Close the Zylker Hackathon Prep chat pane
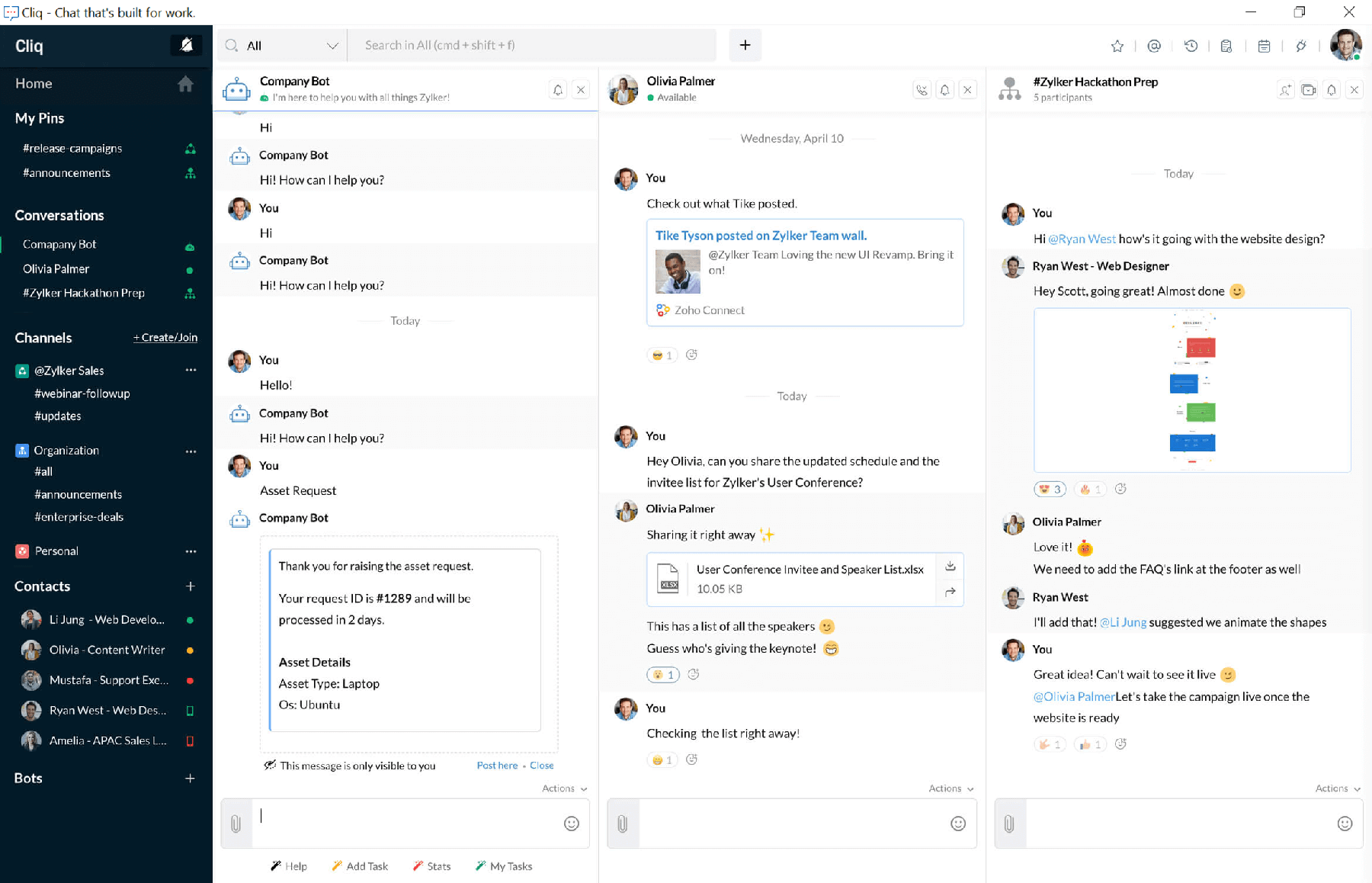 (1354, 90)
